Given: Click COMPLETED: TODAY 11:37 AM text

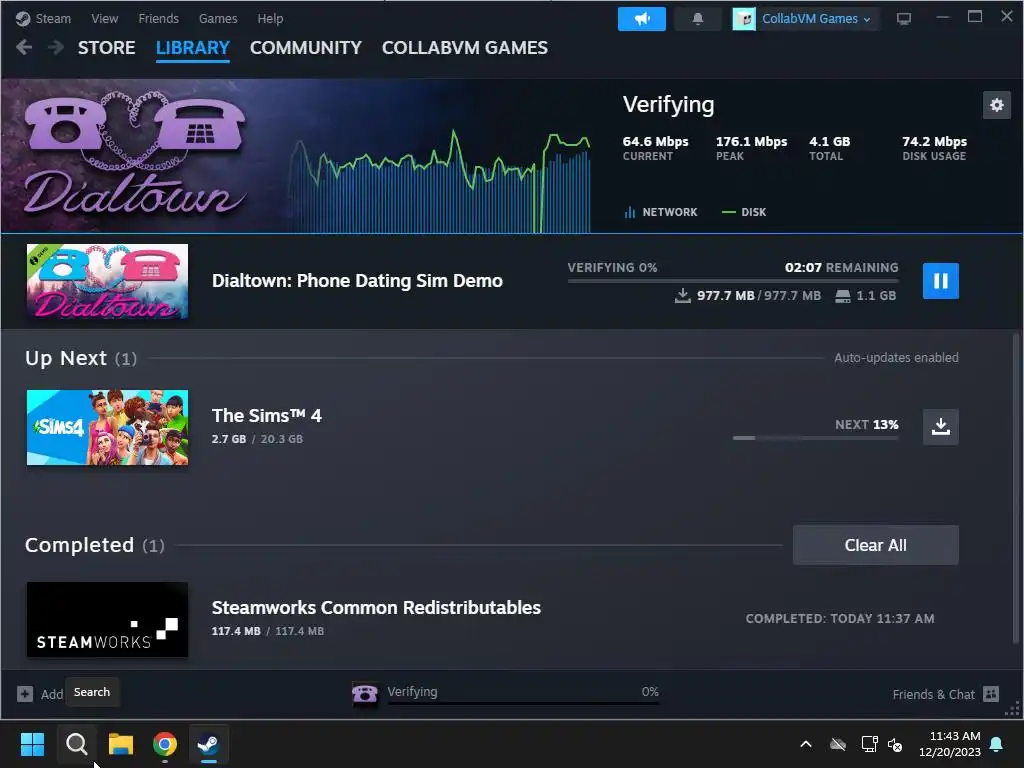Looking at the screenshot, I should (x=840, y=618).
